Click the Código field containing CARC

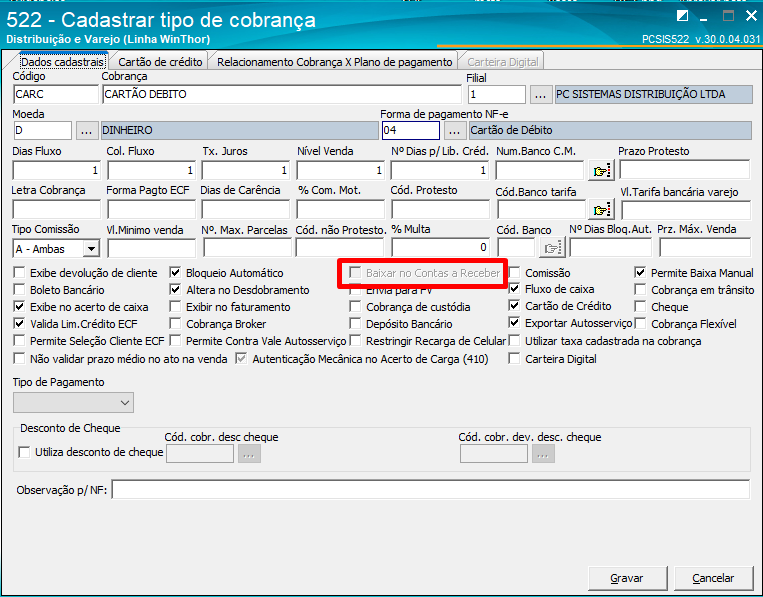pyautogui.click(x=56, y=94)
